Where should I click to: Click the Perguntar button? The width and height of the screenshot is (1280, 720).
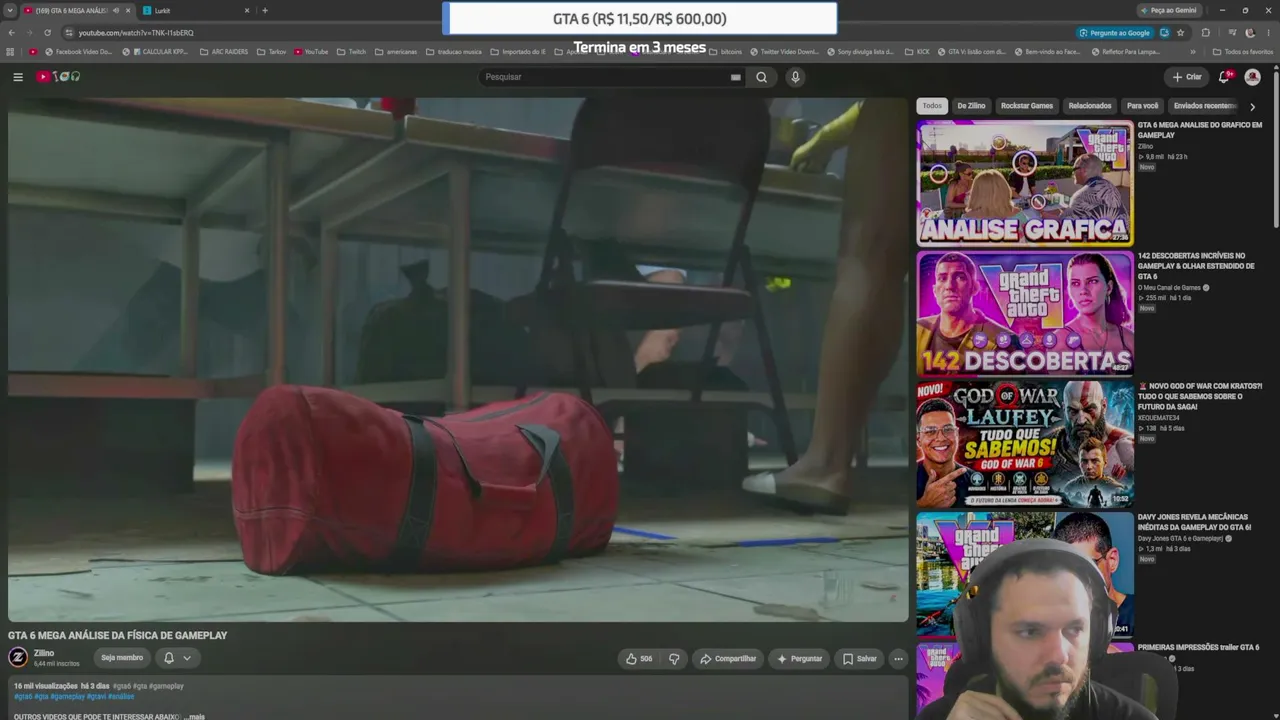coord(799,659)
